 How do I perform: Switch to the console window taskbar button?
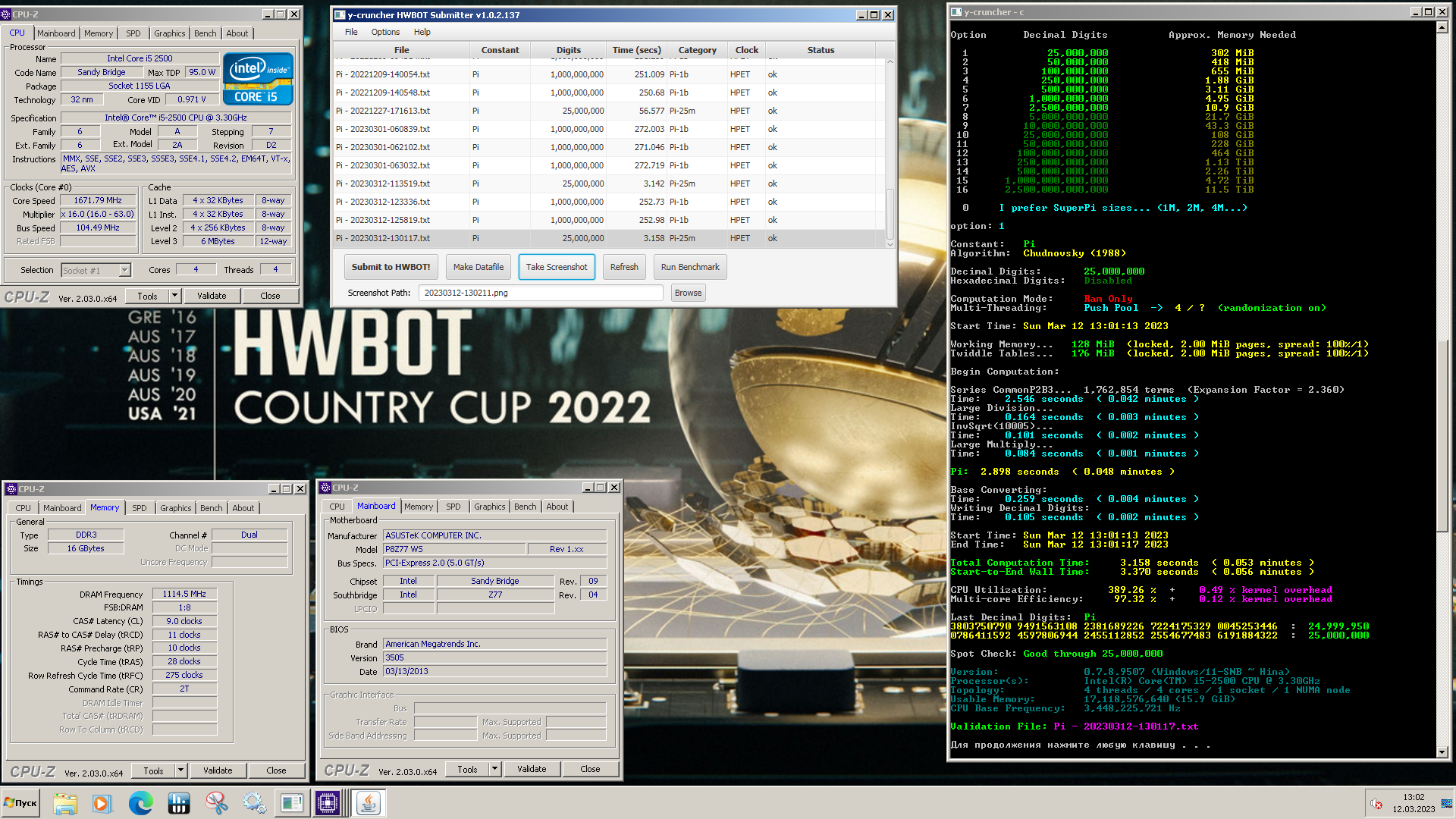pos(292,803)
